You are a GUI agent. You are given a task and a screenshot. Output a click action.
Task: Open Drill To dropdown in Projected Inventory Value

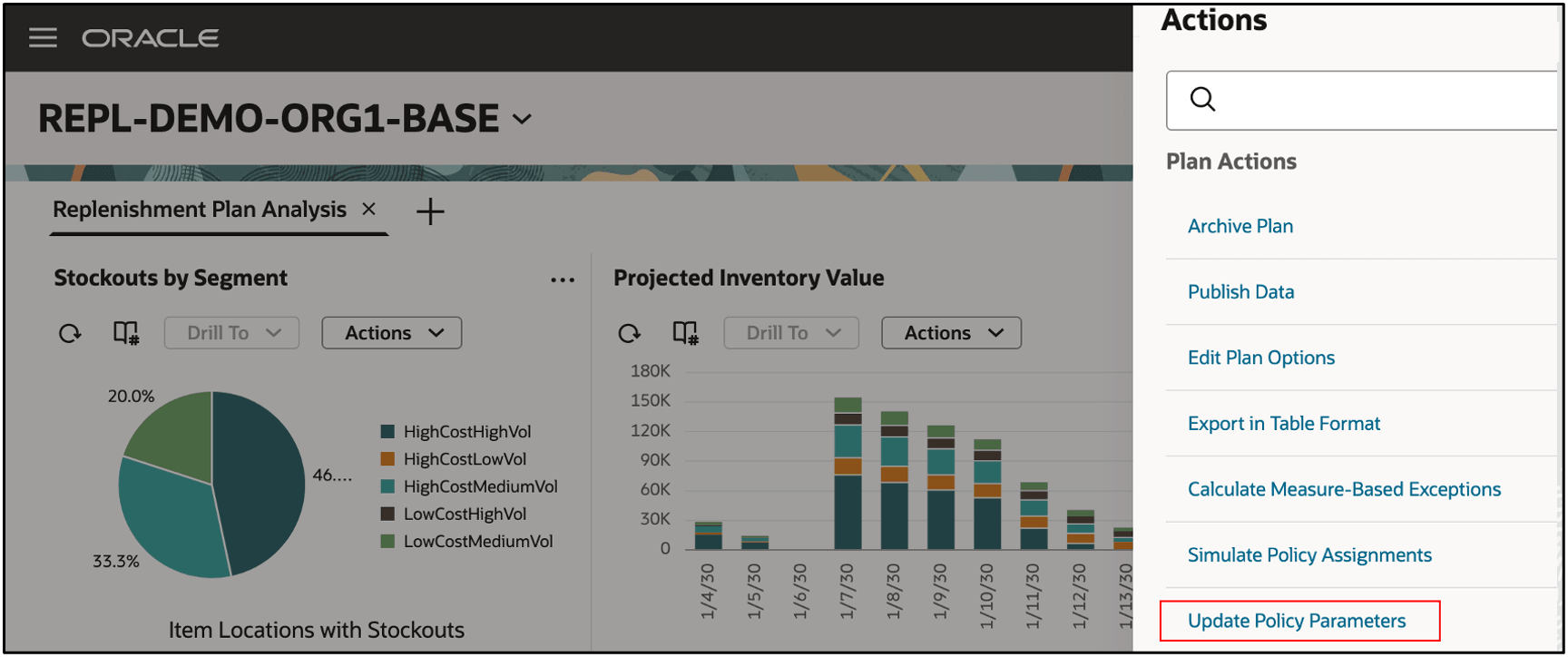tap(791, 333)
